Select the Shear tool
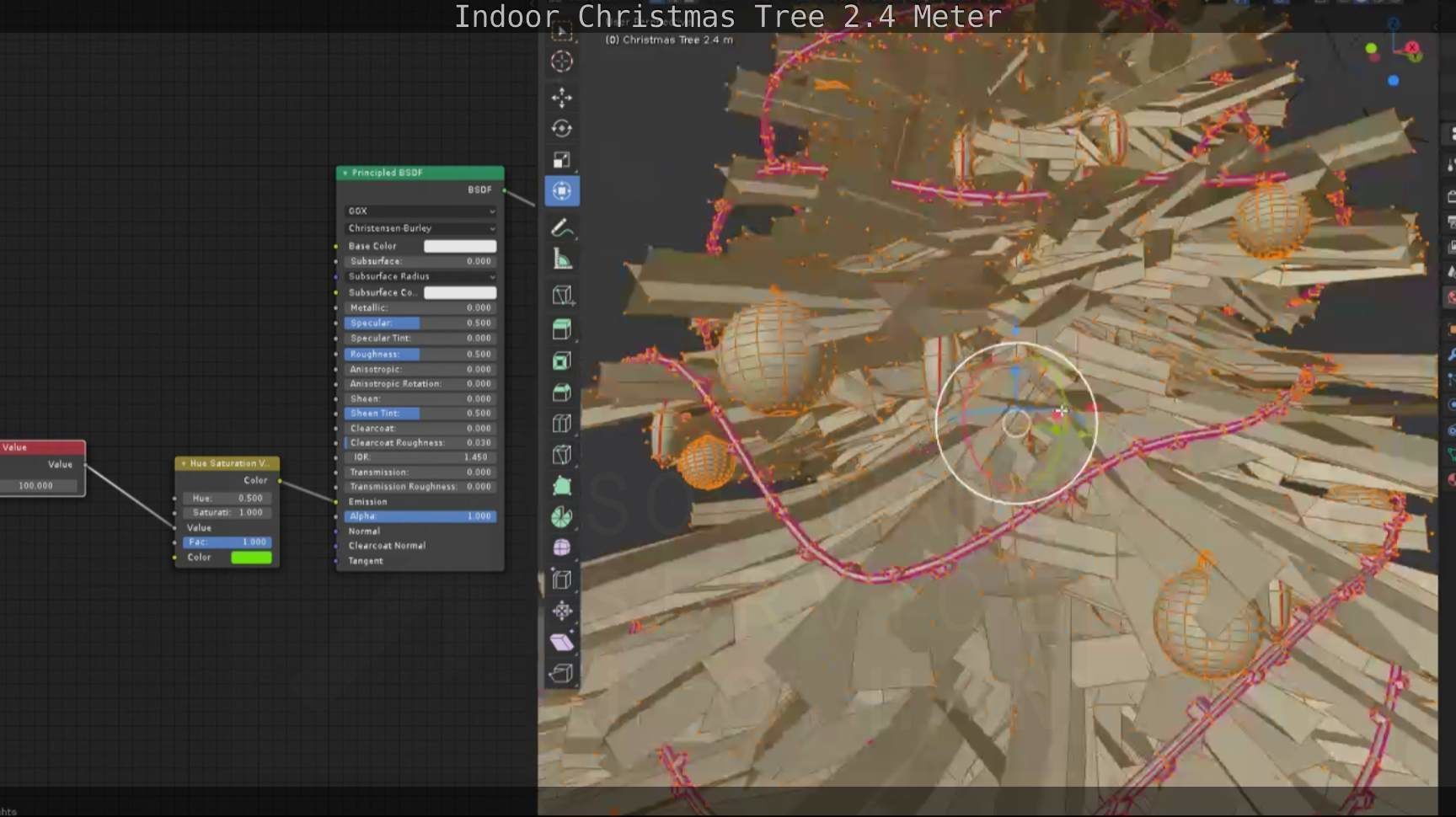 pyautogui.click(x=562, y=642)
